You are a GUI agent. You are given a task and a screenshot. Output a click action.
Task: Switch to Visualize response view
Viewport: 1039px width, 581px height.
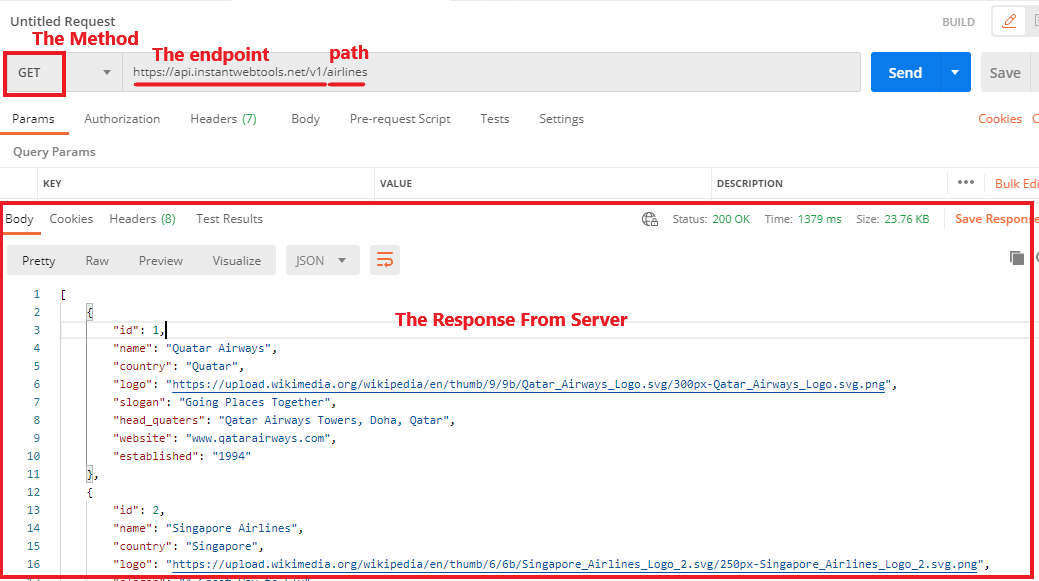tap(236, 260)
